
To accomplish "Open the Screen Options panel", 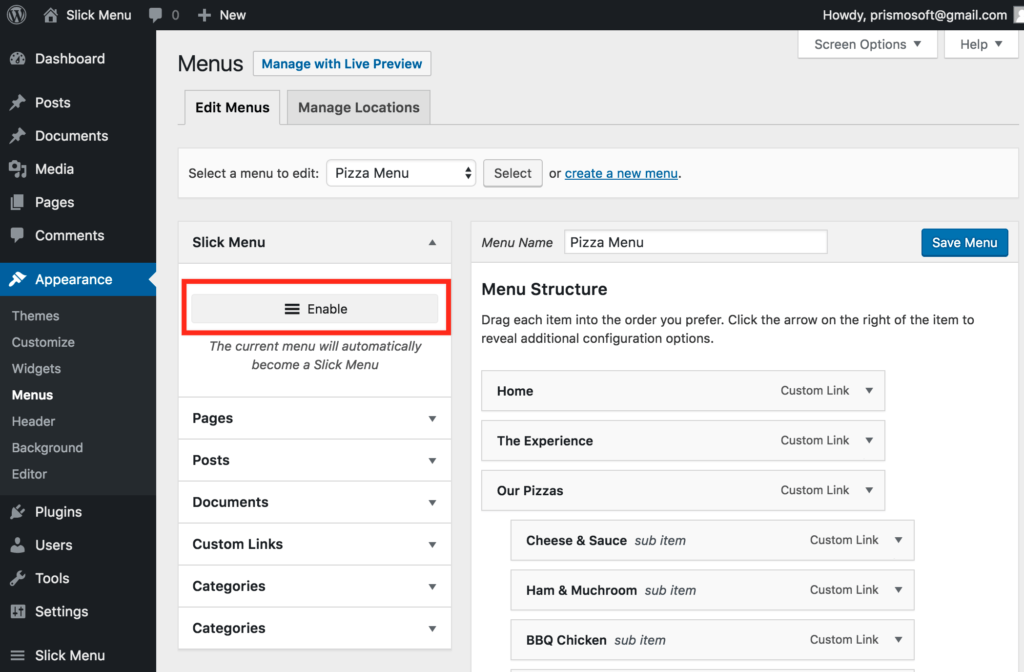I will [x=866, y=44].
